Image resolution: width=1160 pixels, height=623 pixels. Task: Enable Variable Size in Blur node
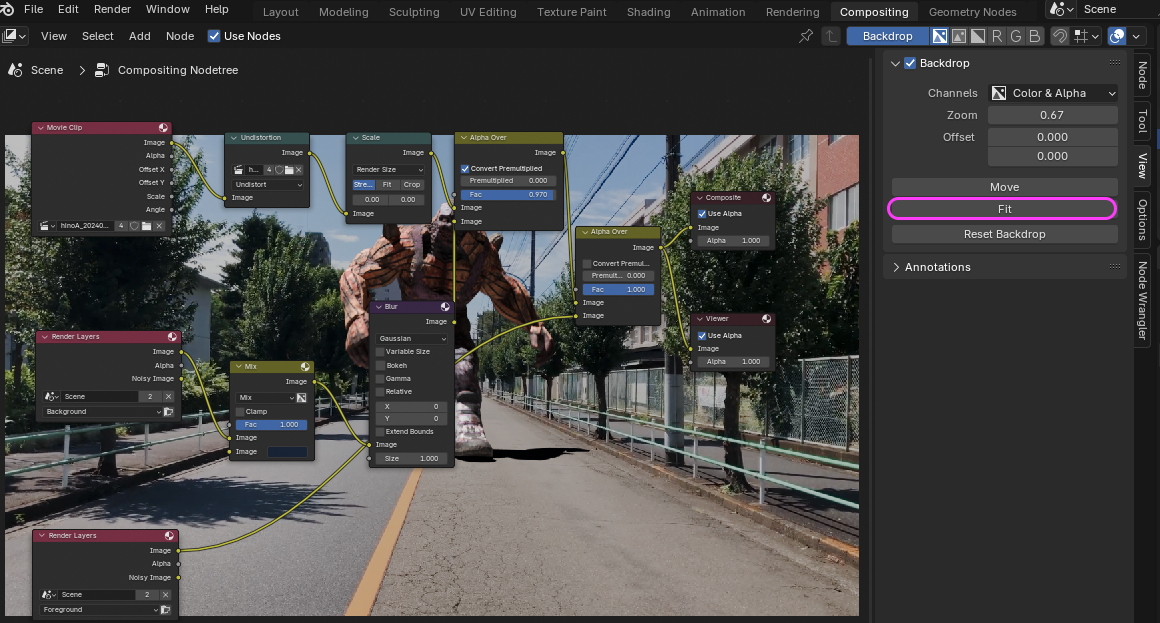pos(380,352)
